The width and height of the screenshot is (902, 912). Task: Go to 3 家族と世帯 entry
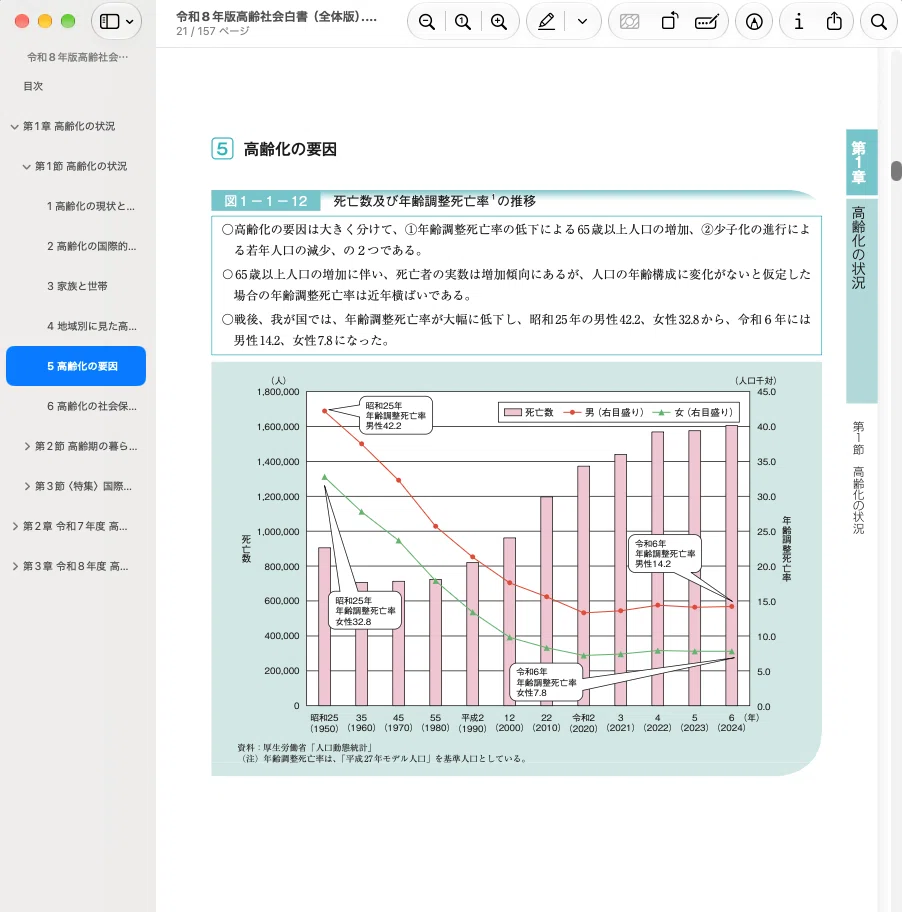[77, 286]
